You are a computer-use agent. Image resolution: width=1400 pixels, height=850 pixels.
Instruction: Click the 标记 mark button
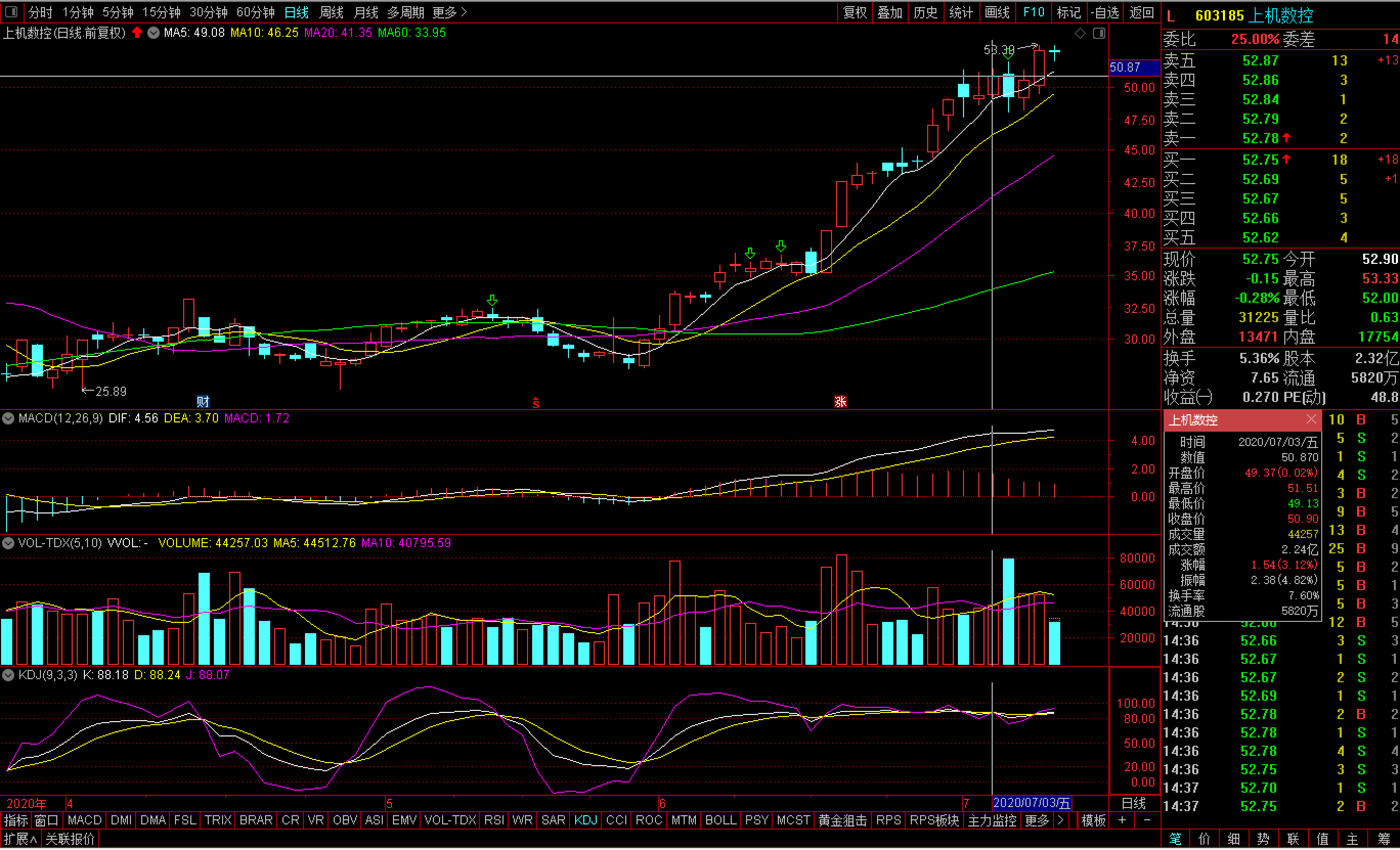pyautogui.click(x=1069, y=12)
